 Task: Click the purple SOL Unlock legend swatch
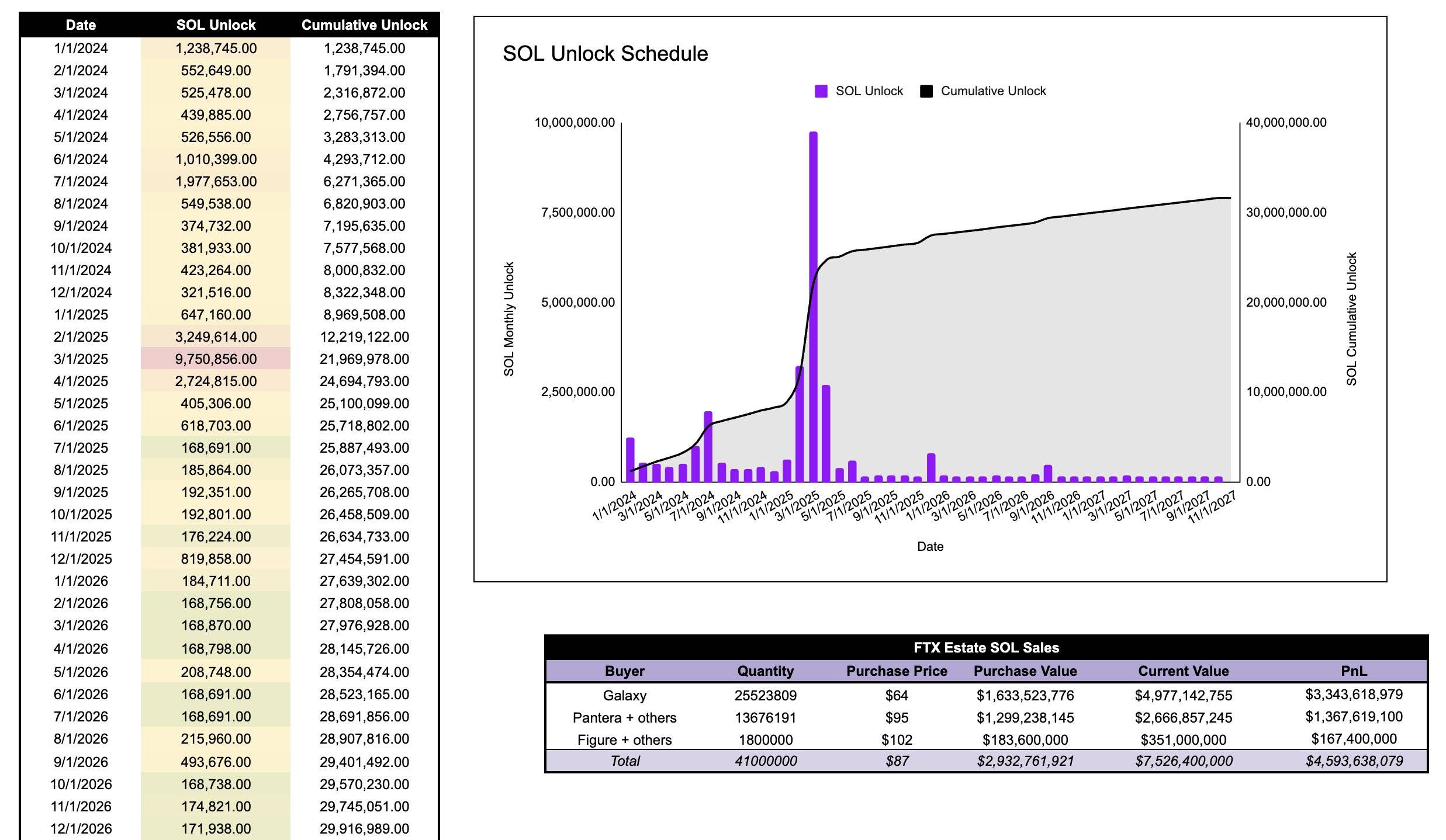tap(821, 91)
